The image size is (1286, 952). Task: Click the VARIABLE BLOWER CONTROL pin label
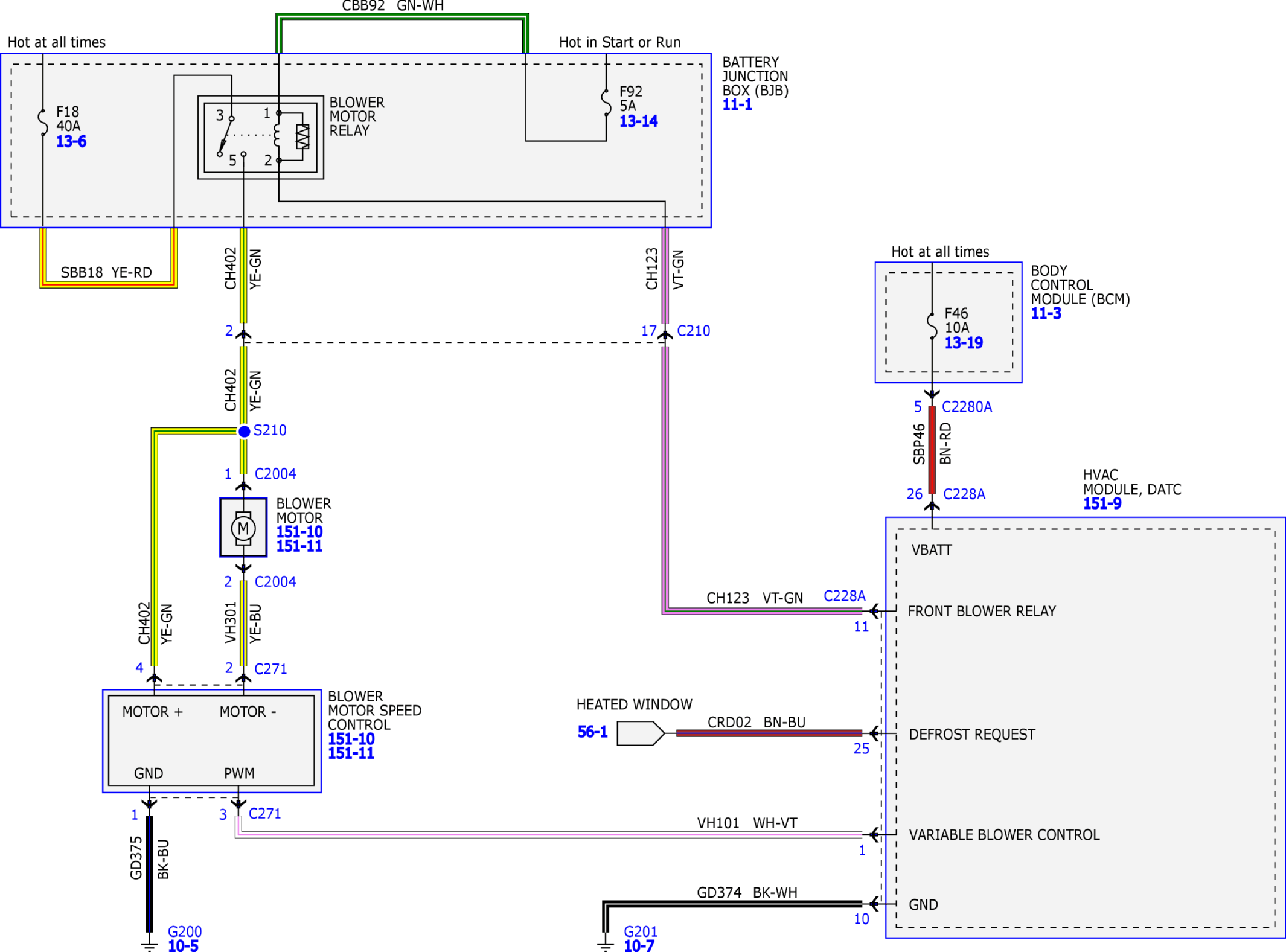click(1005, 835)
